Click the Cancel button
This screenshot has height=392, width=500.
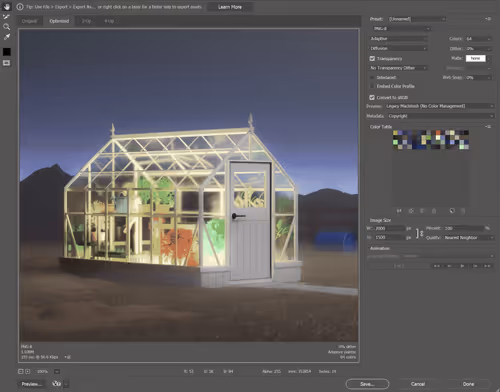coord(418,384)
